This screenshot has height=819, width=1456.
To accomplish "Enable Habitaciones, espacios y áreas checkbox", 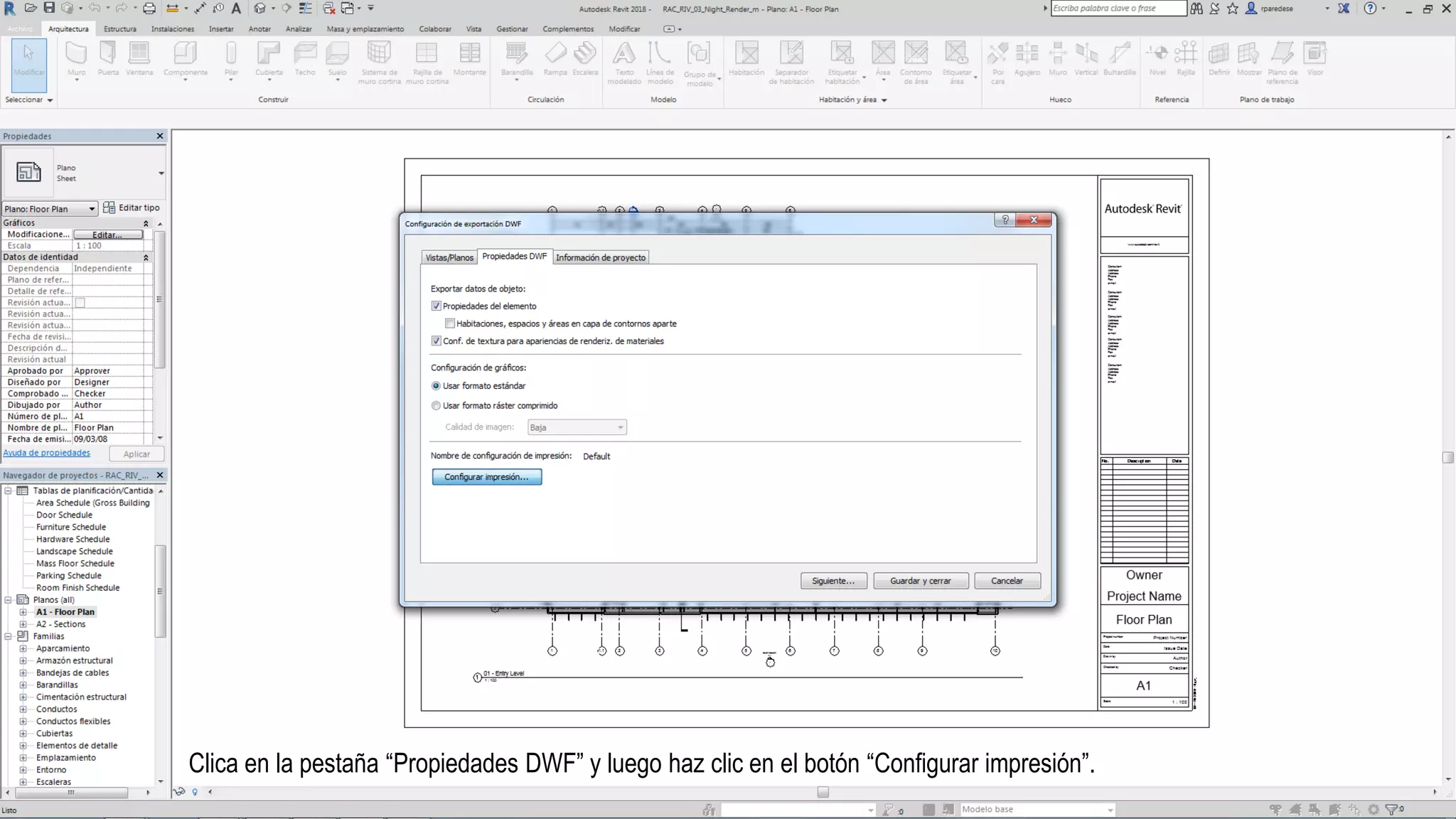I will (450, 323).
